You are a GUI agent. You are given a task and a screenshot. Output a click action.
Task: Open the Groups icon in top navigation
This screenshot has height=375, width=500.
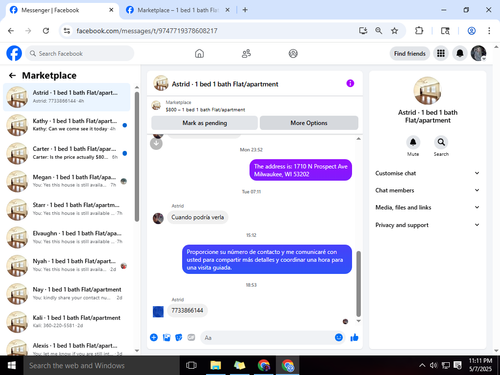pos(293,53)
